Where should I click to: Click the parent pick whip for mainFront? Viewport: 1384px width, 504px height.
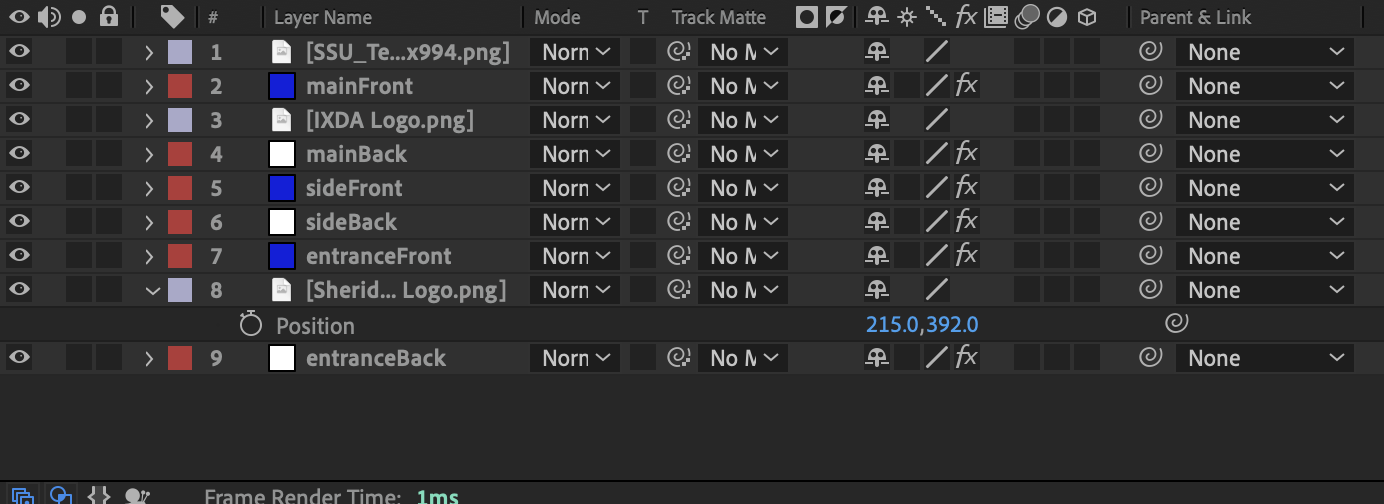[1150, 86]
